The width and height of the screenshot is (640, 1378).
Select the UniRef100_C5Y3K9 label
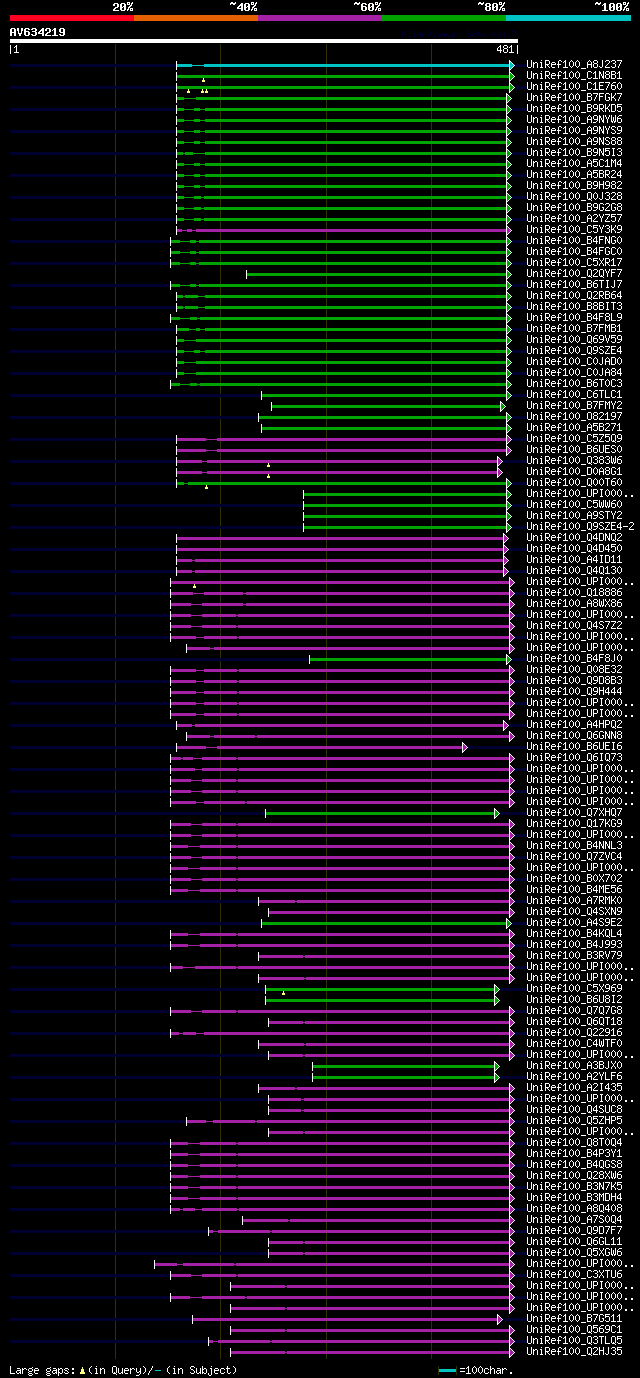coord(574,229)
